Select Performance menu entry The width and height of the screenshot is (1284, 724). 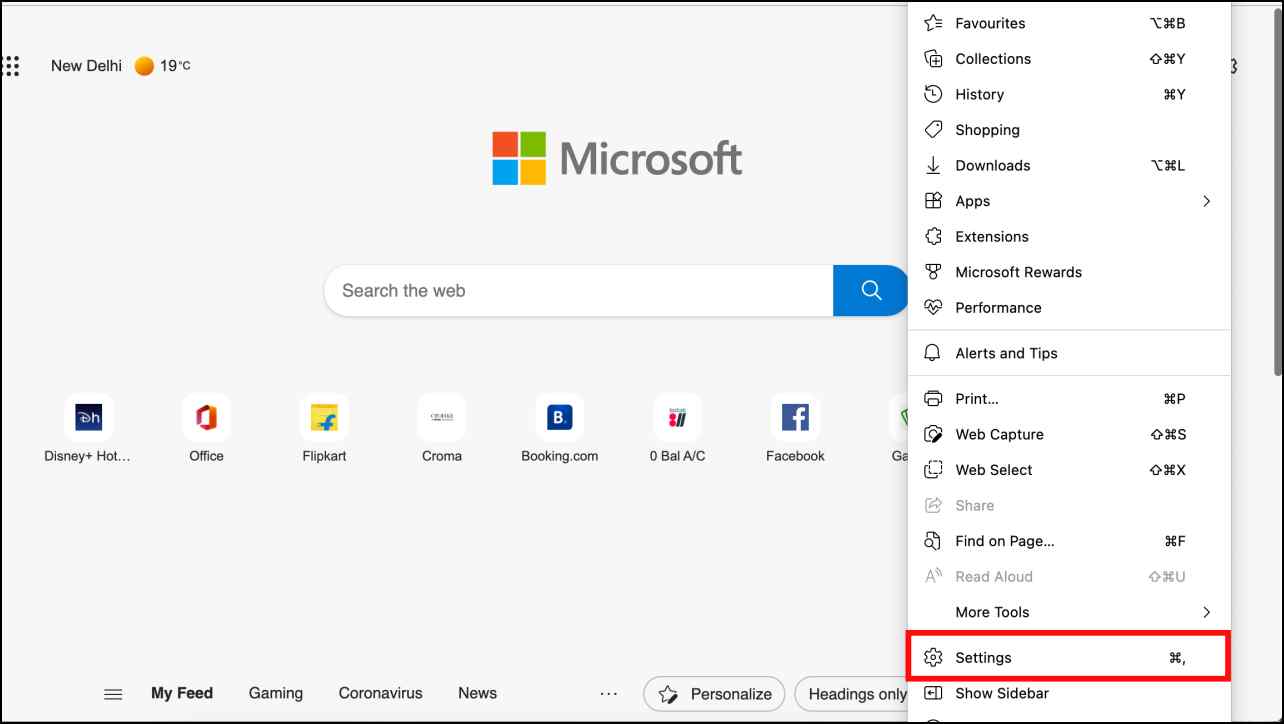1069,308
